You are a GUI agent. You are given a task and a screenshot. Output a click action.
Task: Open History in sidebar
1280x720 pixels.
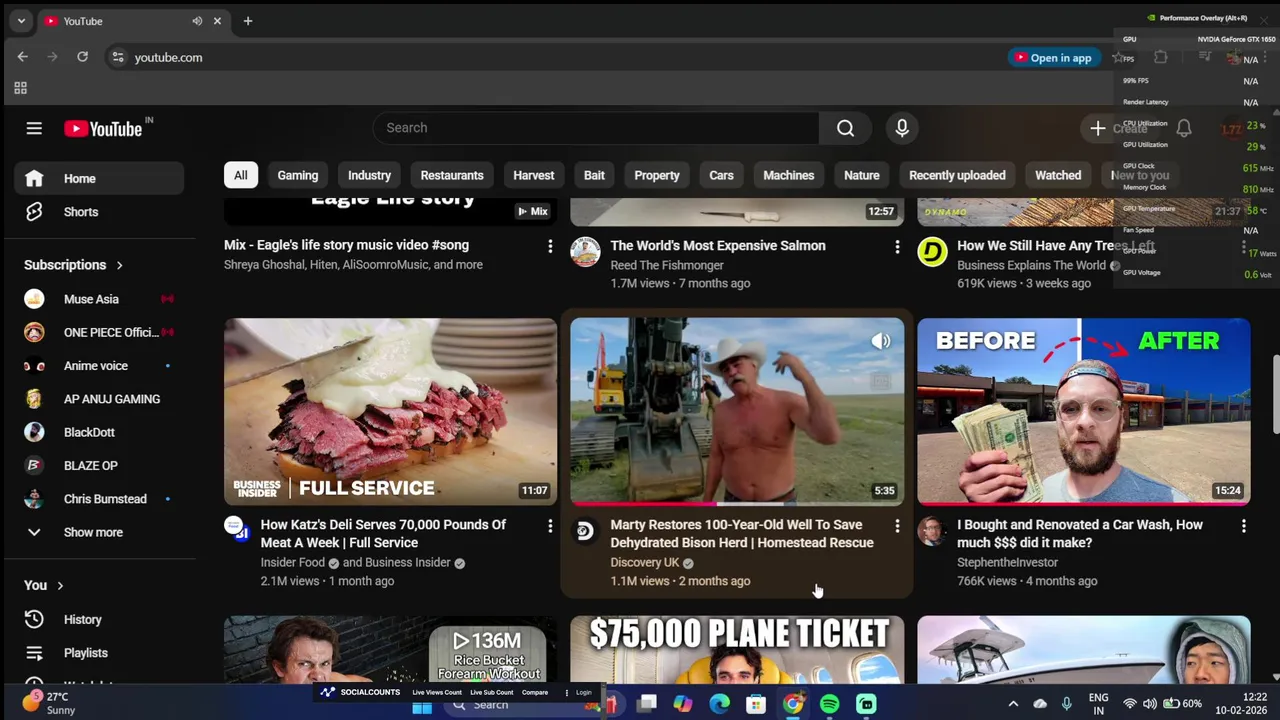point(99,620)
